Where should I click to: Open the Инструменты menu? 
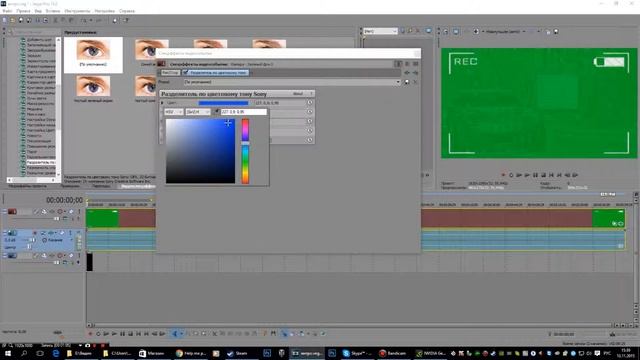(77, 11)
